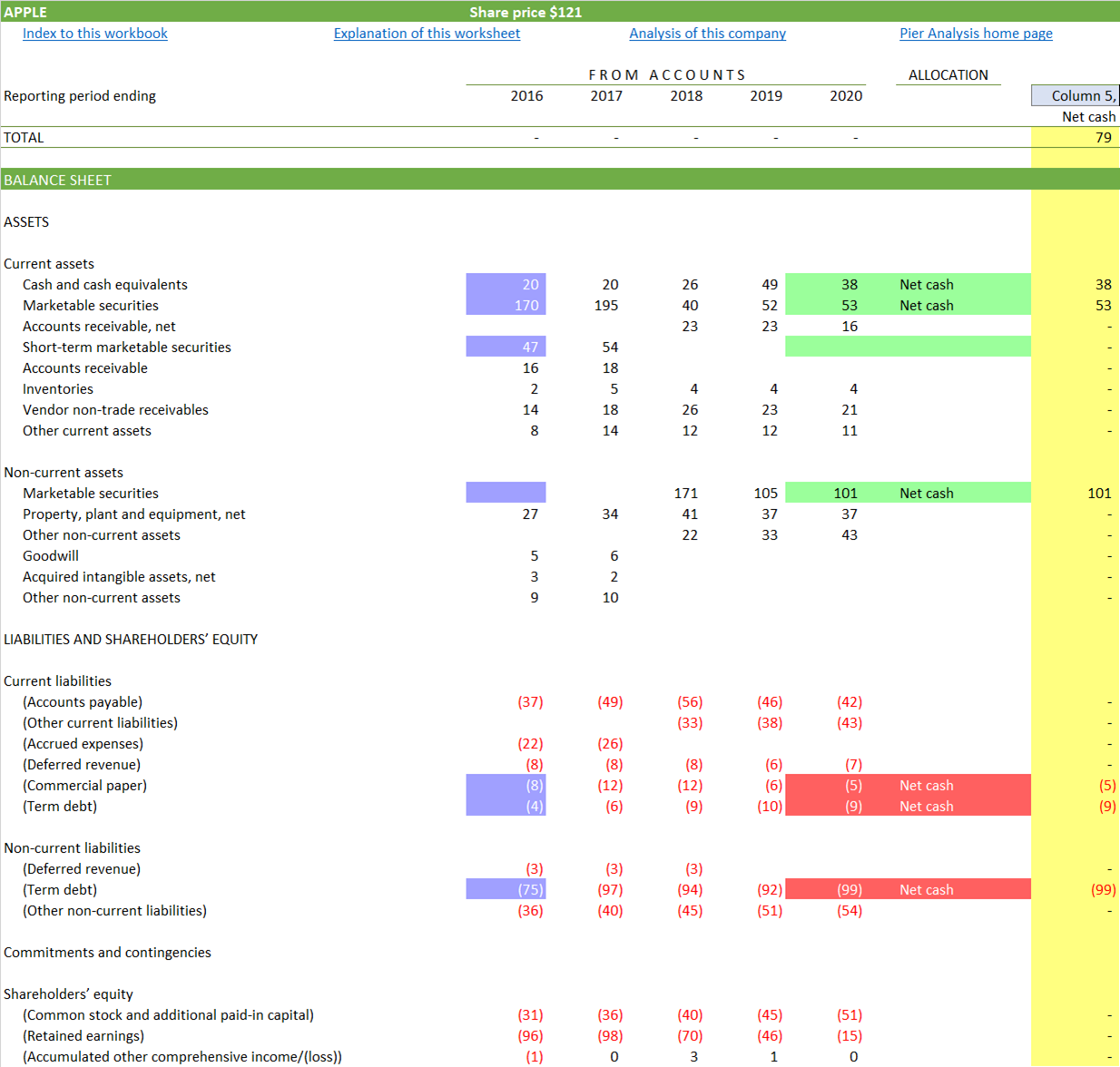Viewport: 1120px width, 1067px height.
Task: Select the 2016 Short-term marketable securities 47
Action: pyautogui.click(x=506, y=347)
